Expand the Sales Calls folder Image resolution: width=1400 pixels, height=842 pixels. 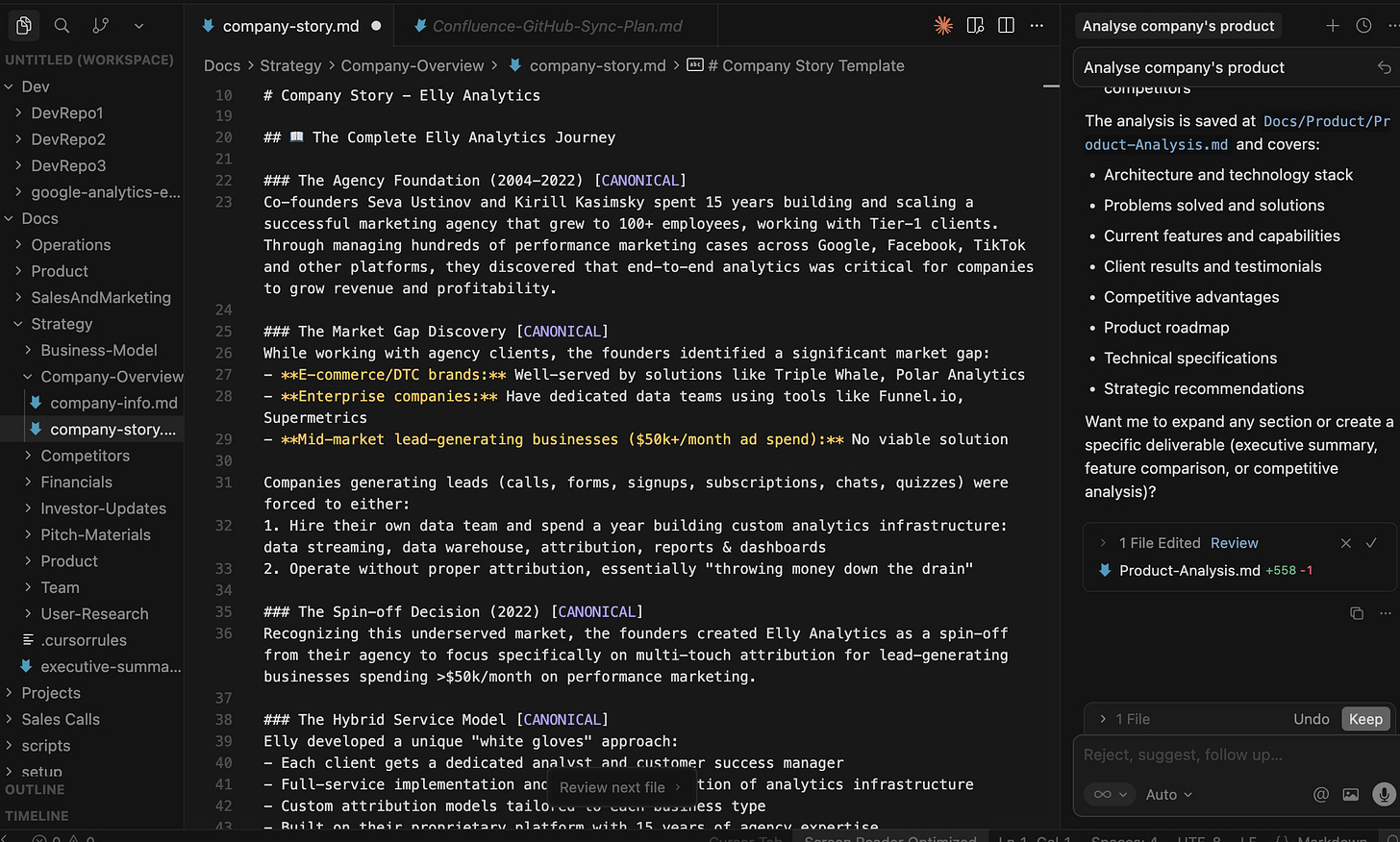click(91, 719)
